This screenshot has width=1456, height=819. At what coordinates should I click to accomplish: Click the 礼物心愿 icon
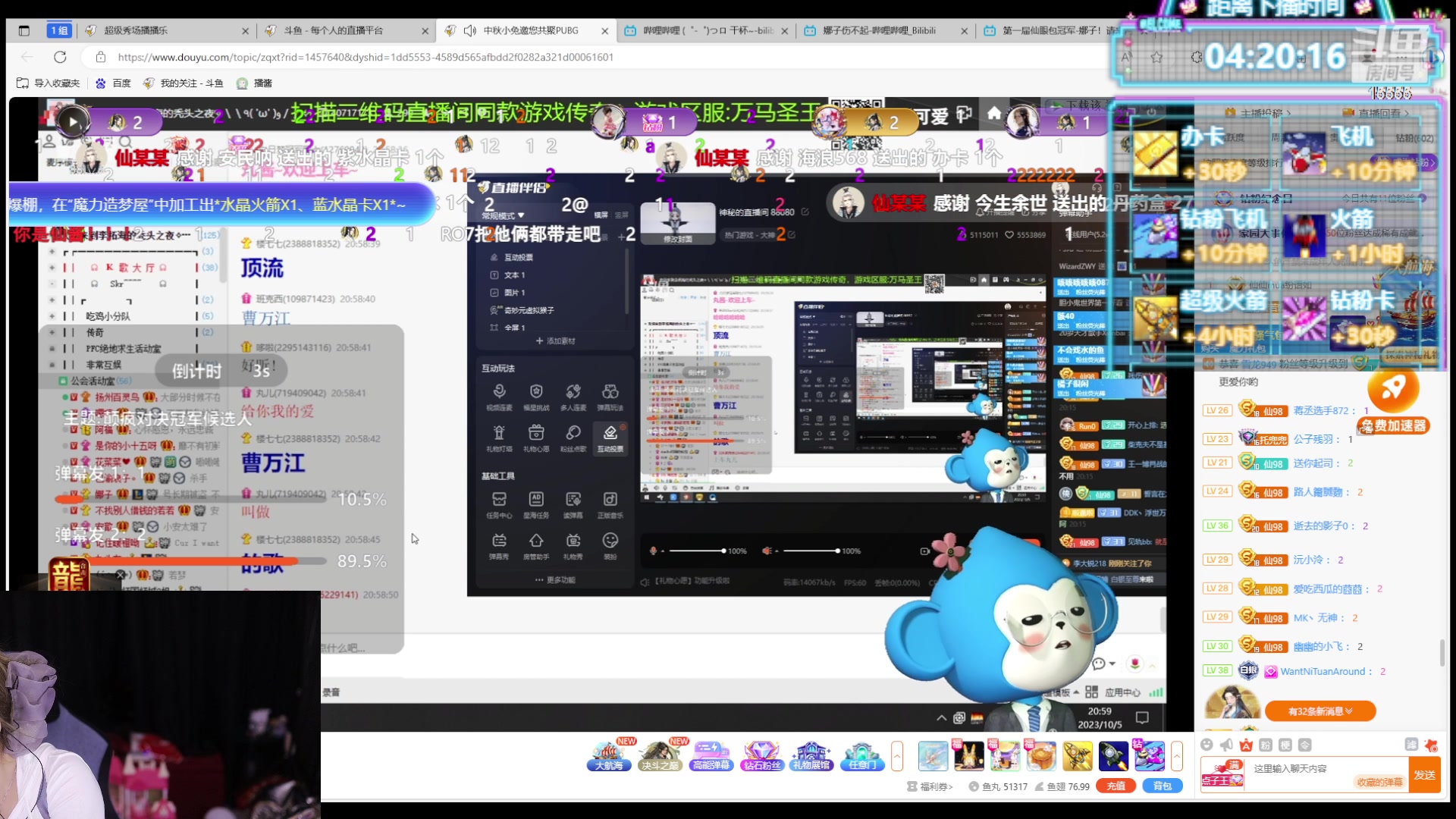536,438
